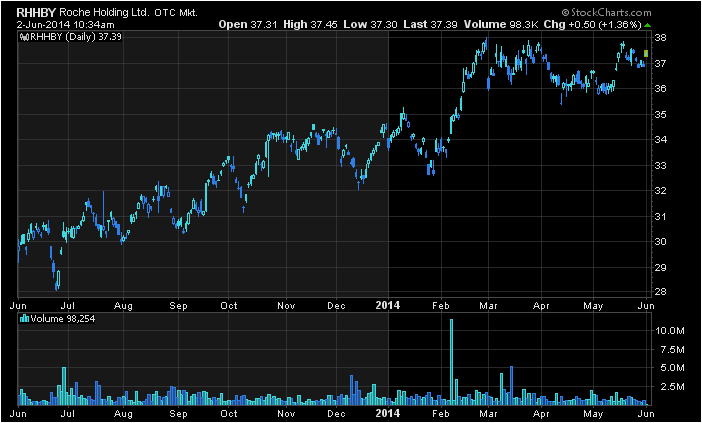Click the 5.0M volume axis label
This screenshot has width=702, height=423.
coord(672,368)
